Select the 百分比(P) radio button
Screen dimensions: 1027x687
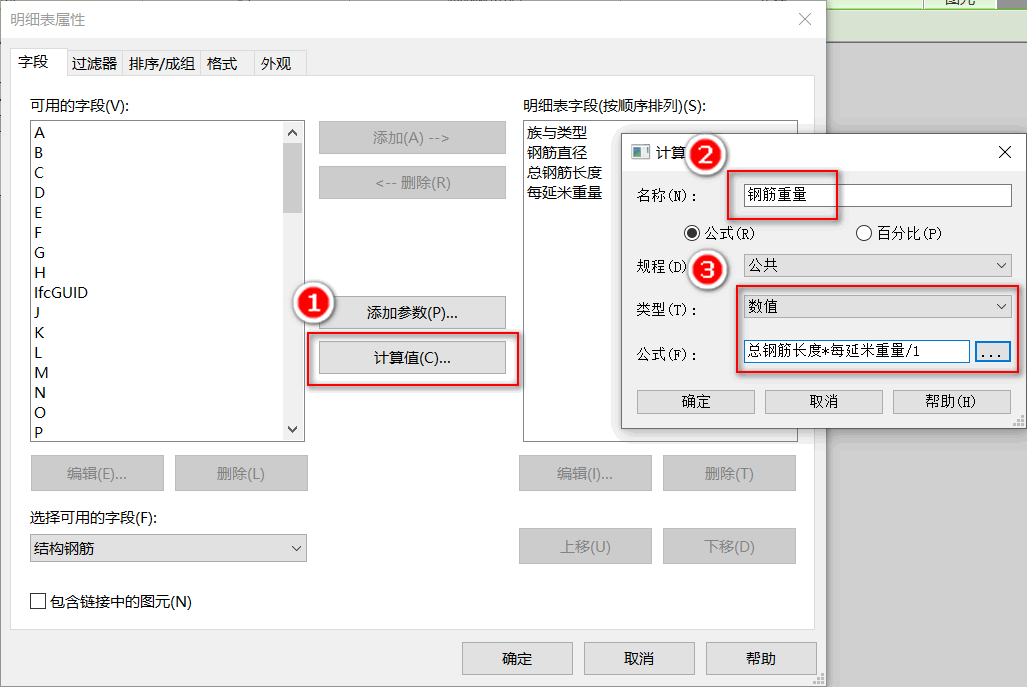864,233
